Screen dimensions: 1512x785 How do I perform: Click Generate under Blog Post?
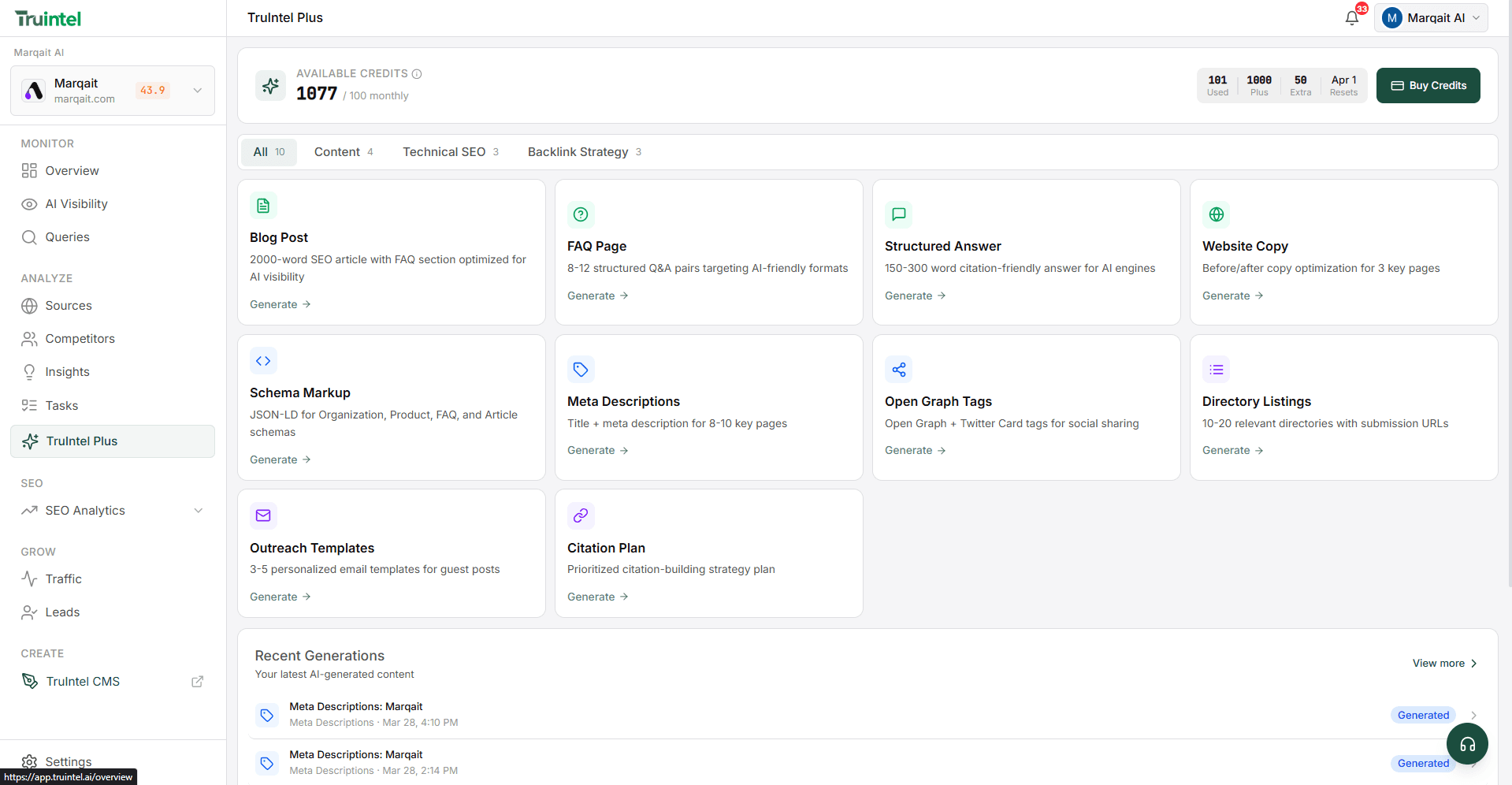coord(280,304)
